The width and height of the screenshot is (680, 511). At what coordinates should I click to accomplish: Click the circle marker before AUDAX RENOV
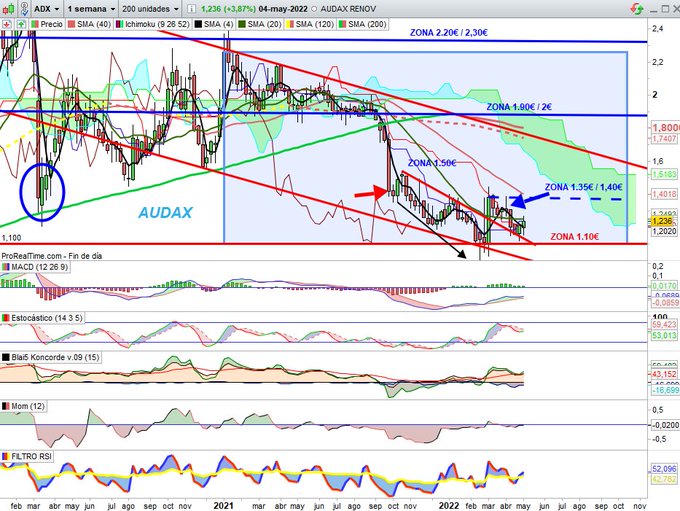[314, 9]
